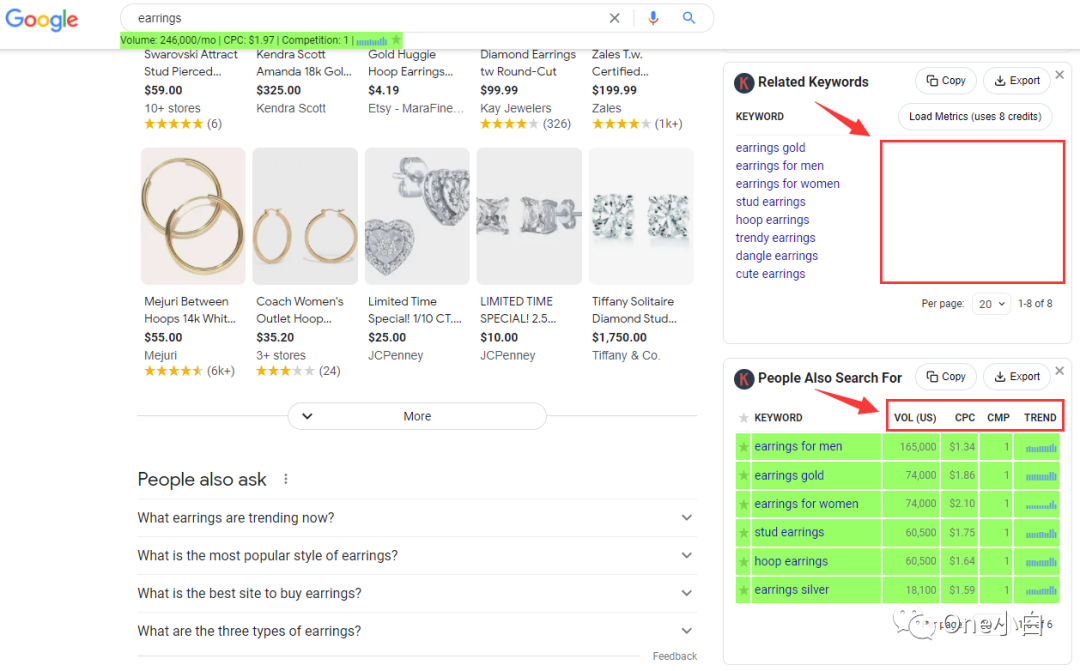This screenshot has height=671, width=1080.
Task: Star the 'hoop earrings' keyword row
Action: [x=743, y=561]
